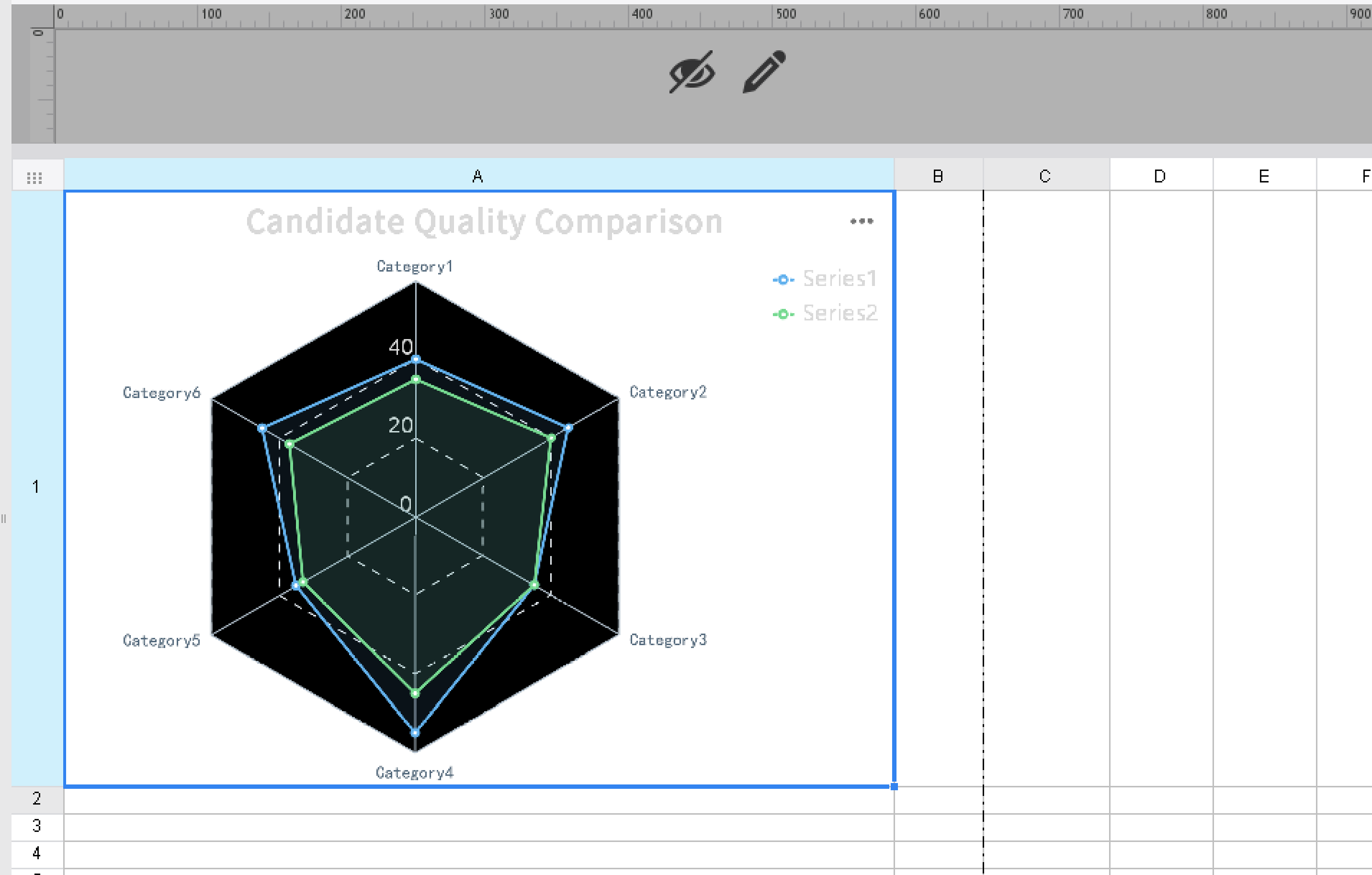Open the chart's three-dots more menu

coord(861,221)
